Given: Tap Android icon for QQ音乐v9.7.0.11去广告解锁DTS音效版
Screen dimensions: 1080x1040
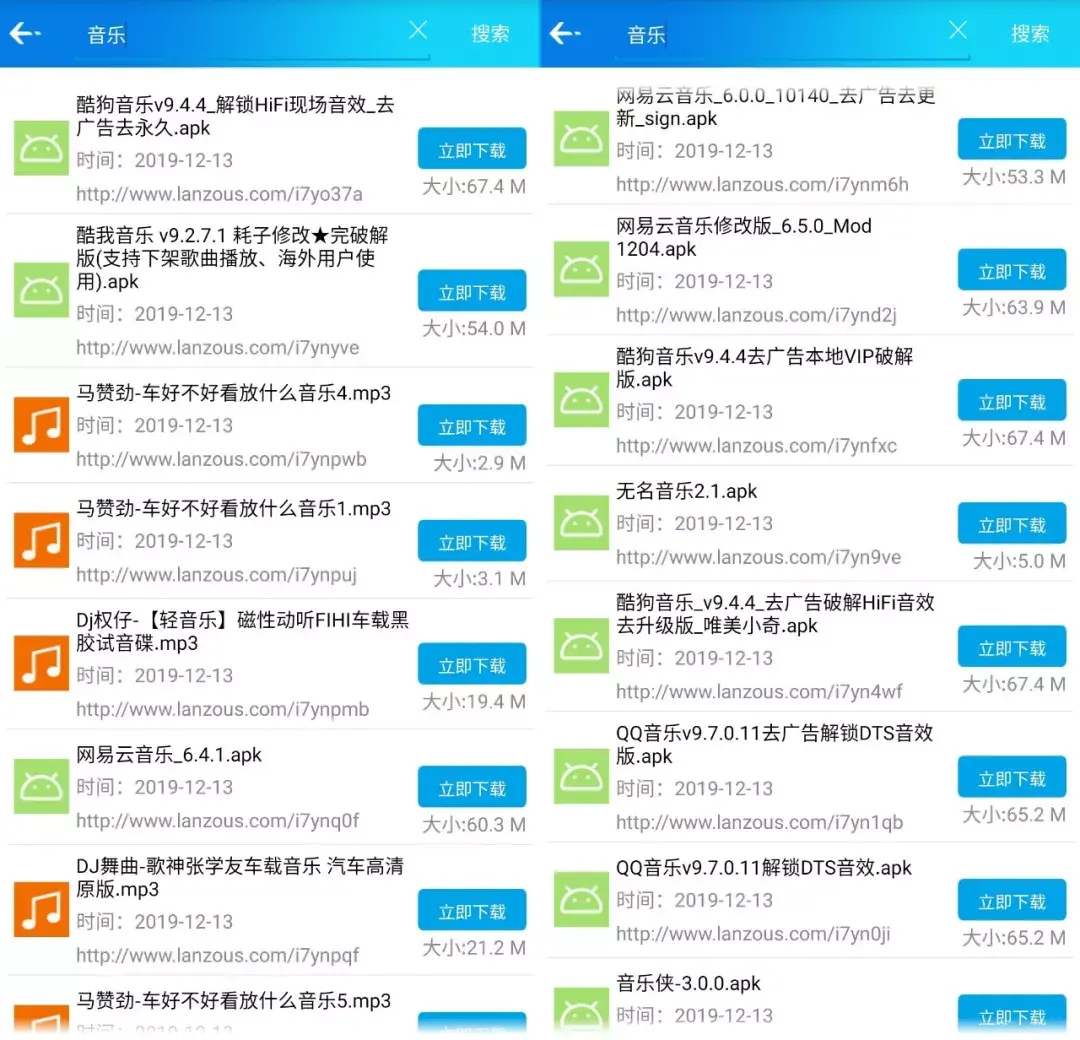Looking at the screenshot, I should coord(581,776).
